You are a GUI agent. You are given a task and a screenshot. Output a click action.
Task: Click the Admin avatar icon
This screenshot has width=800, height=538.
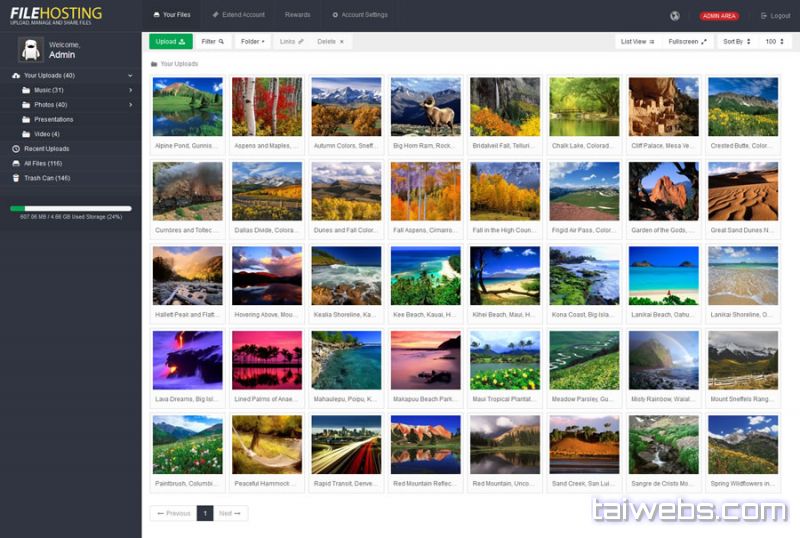pos(31,49)
